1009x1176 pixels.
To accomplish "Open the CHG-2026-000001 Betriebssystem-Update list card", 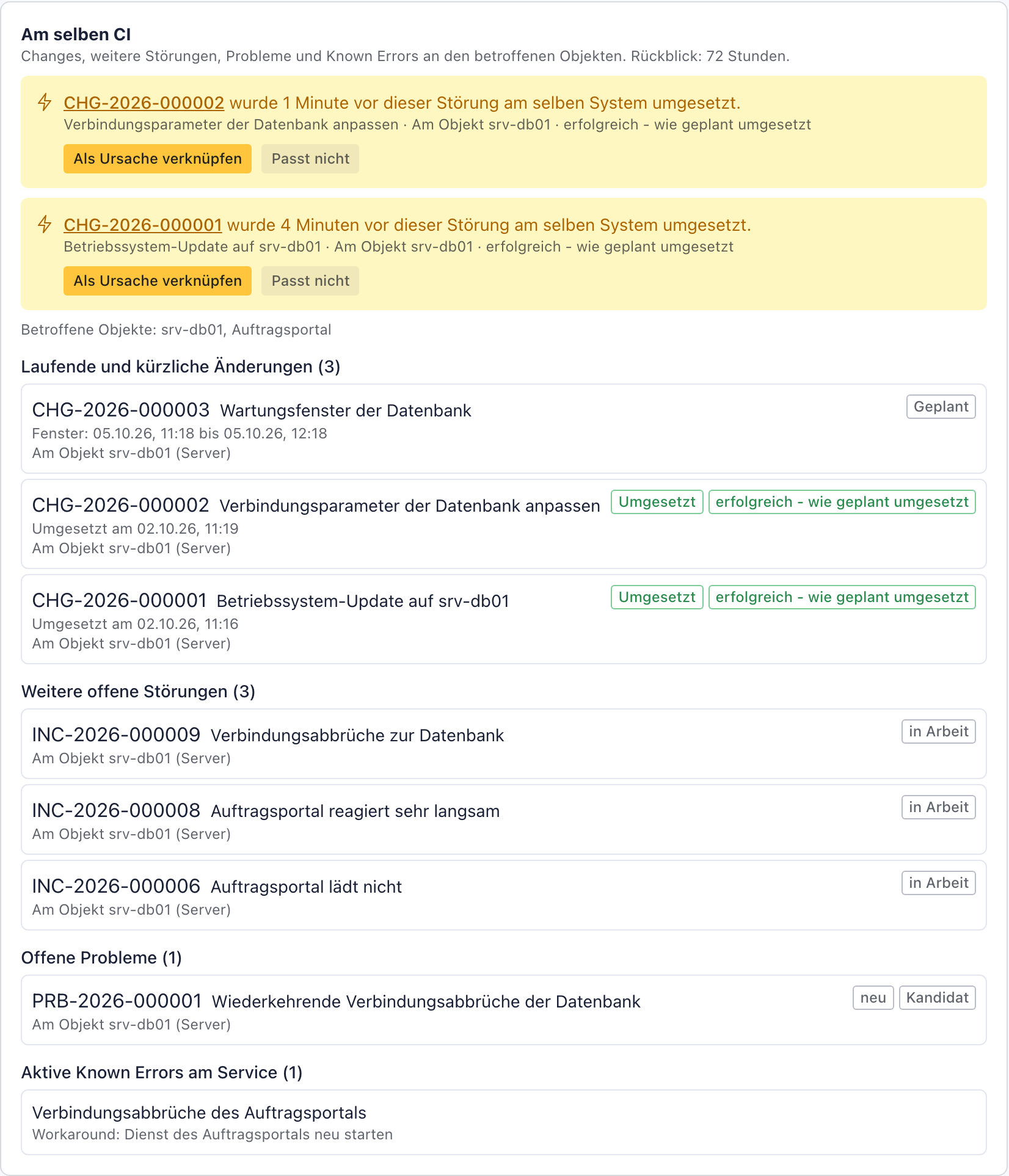I will coord(504,619).
